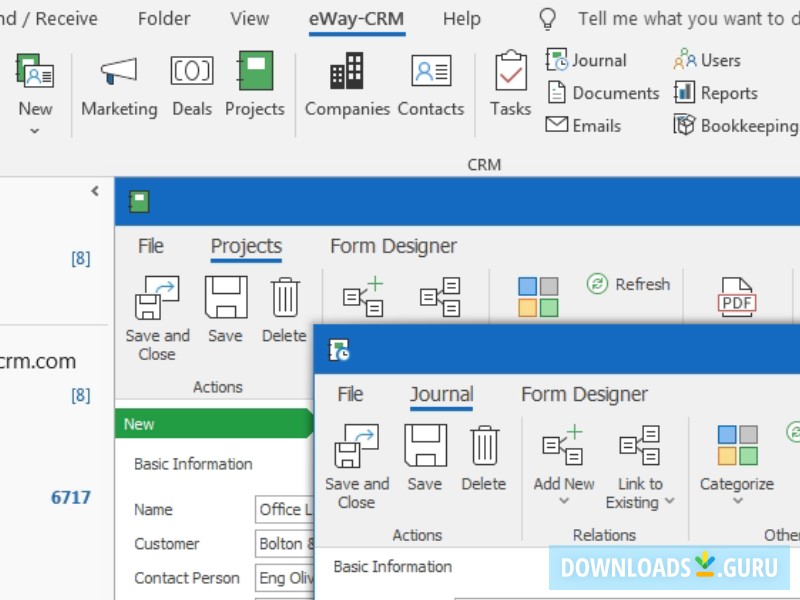Click the category squares icon in Projects window
The image size is (800, 600).
click(538, 297)
